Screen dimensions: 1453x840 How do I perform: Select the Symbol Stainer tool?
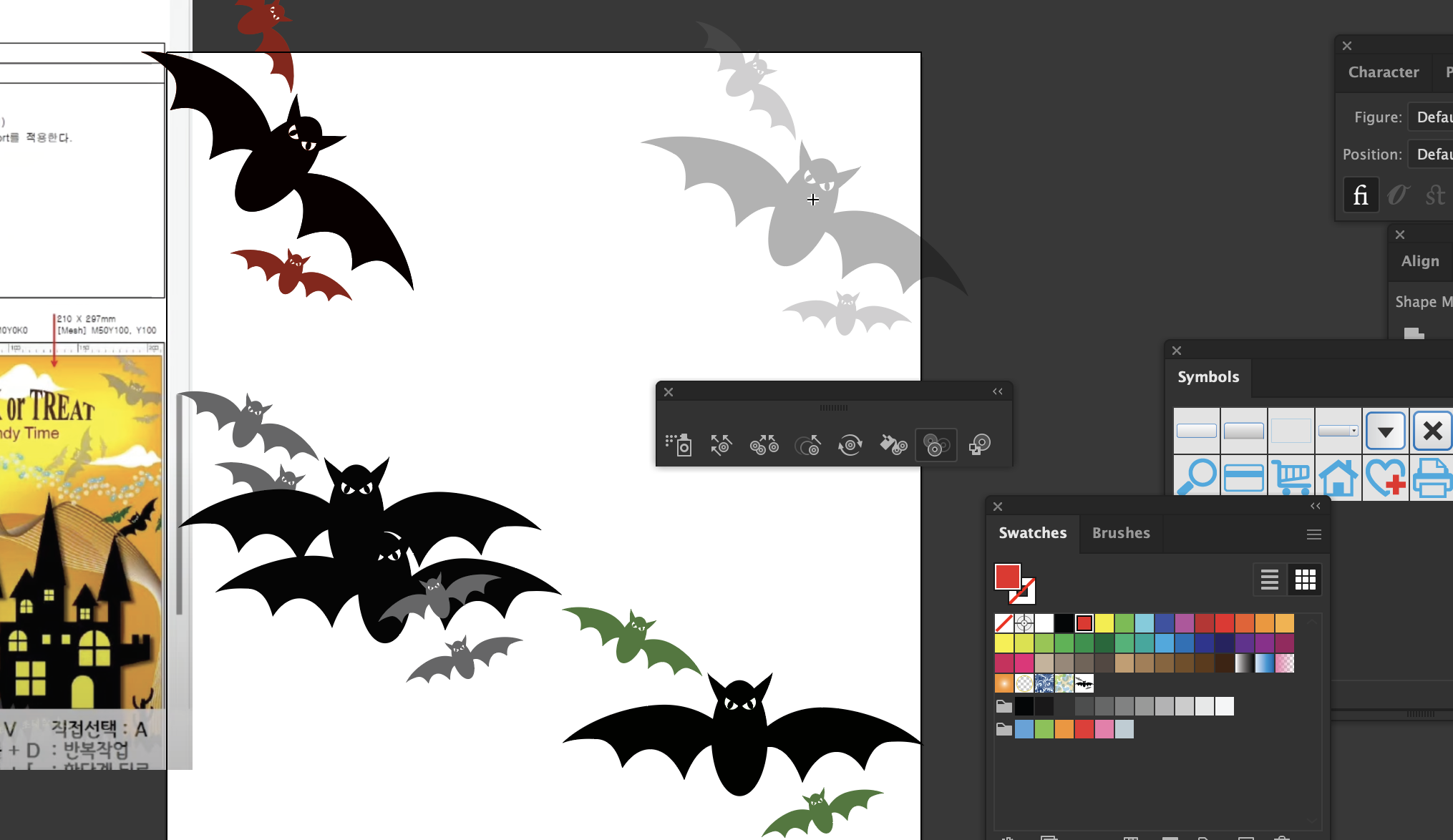click(893, 444)
